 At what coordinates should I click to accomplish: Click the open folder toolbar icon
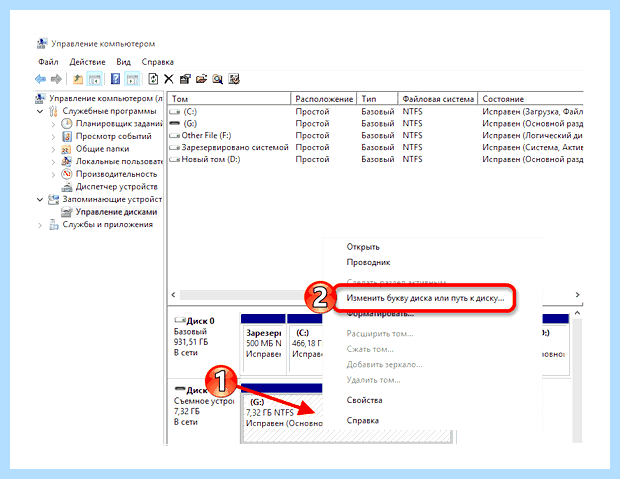tap(201, 79)
